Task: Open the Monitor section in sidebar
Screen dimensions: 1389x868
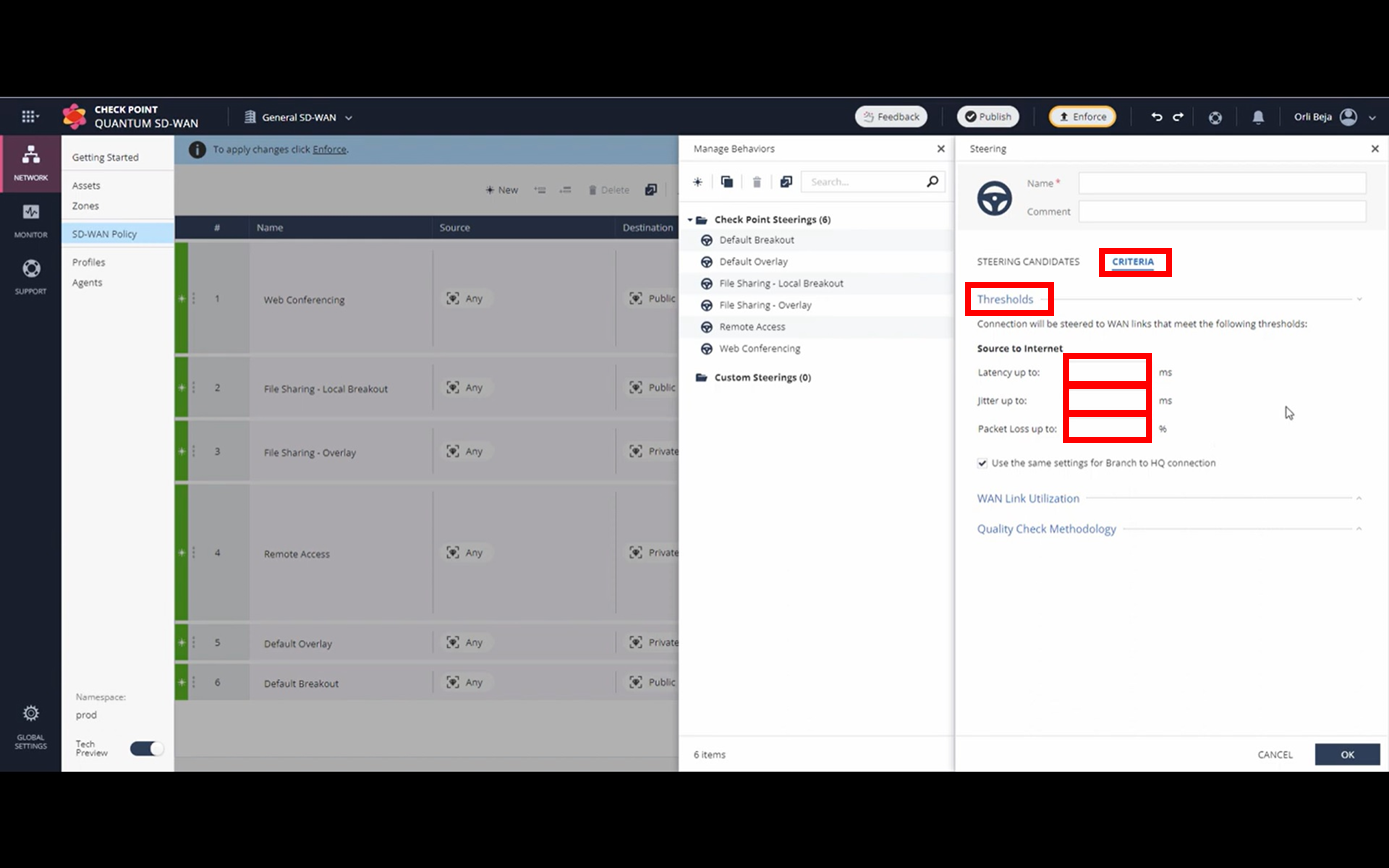Action: pos(30,220)
